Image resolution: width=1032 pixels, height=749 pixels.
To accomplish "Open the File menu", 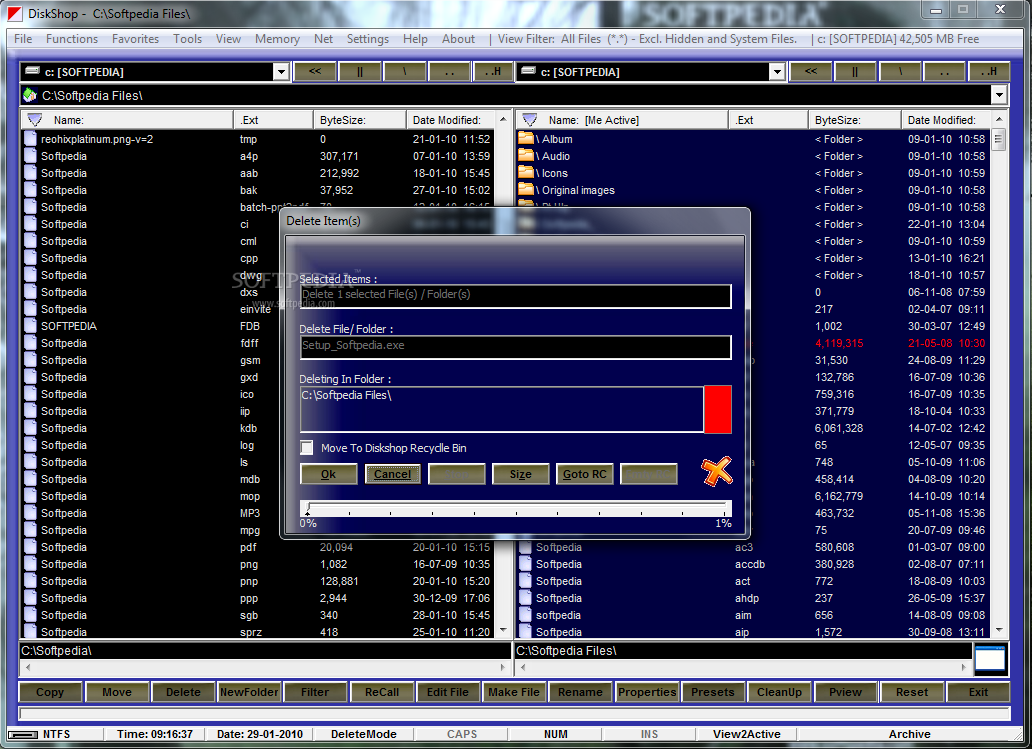I will (x=23, y=39).
